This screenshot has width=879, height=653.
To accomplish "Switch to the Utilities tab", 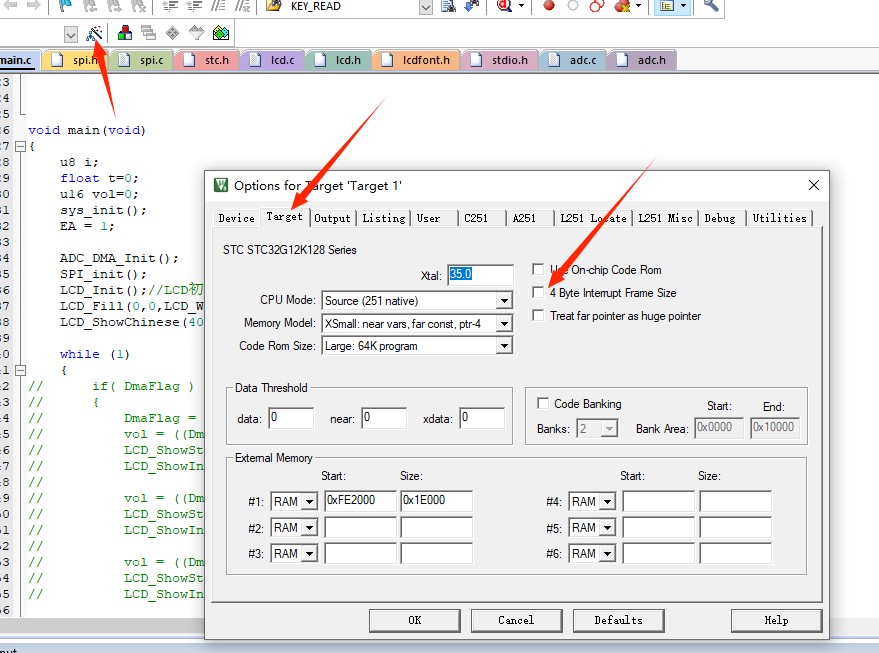I will (x=779, y=218).
